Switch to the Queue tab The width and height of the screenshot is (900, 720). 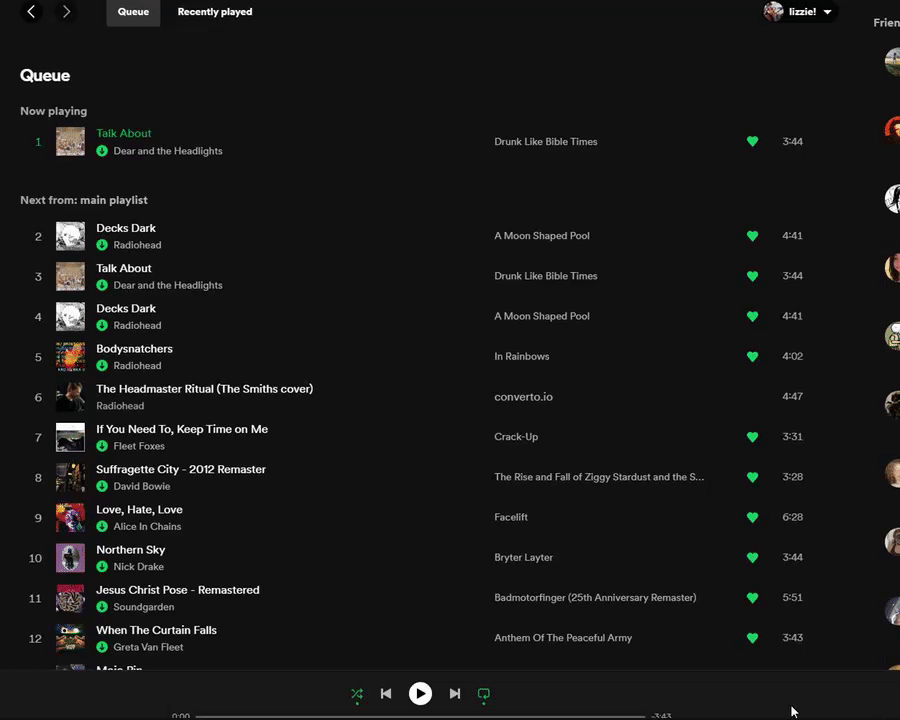133,12
